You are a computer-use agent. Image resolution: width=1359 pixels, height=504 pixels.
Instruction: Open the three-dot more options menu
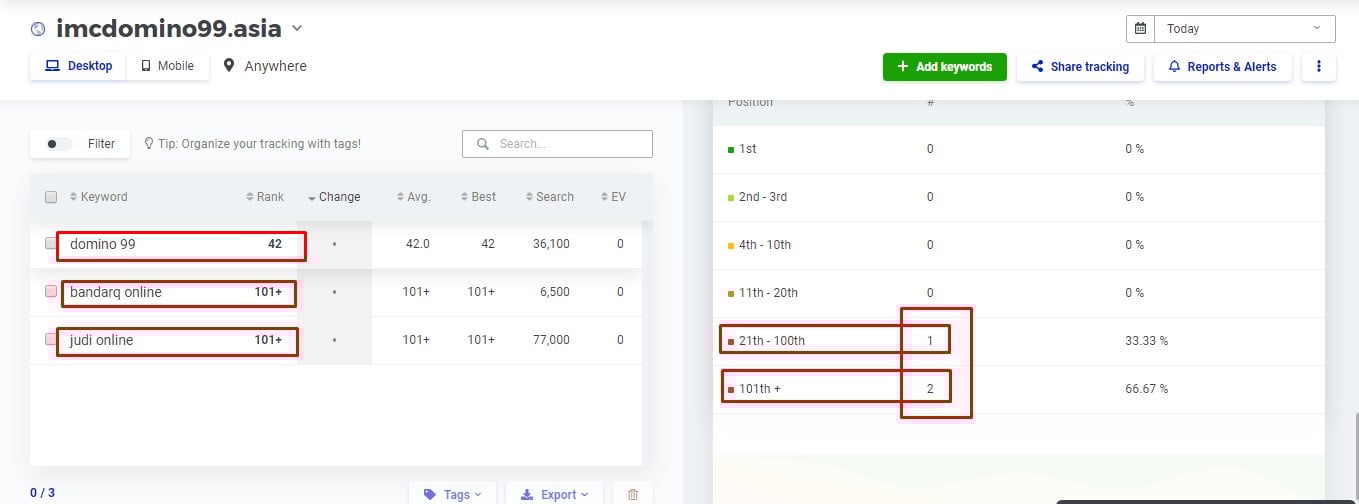pyautogui.click(x=1319, y=67)
